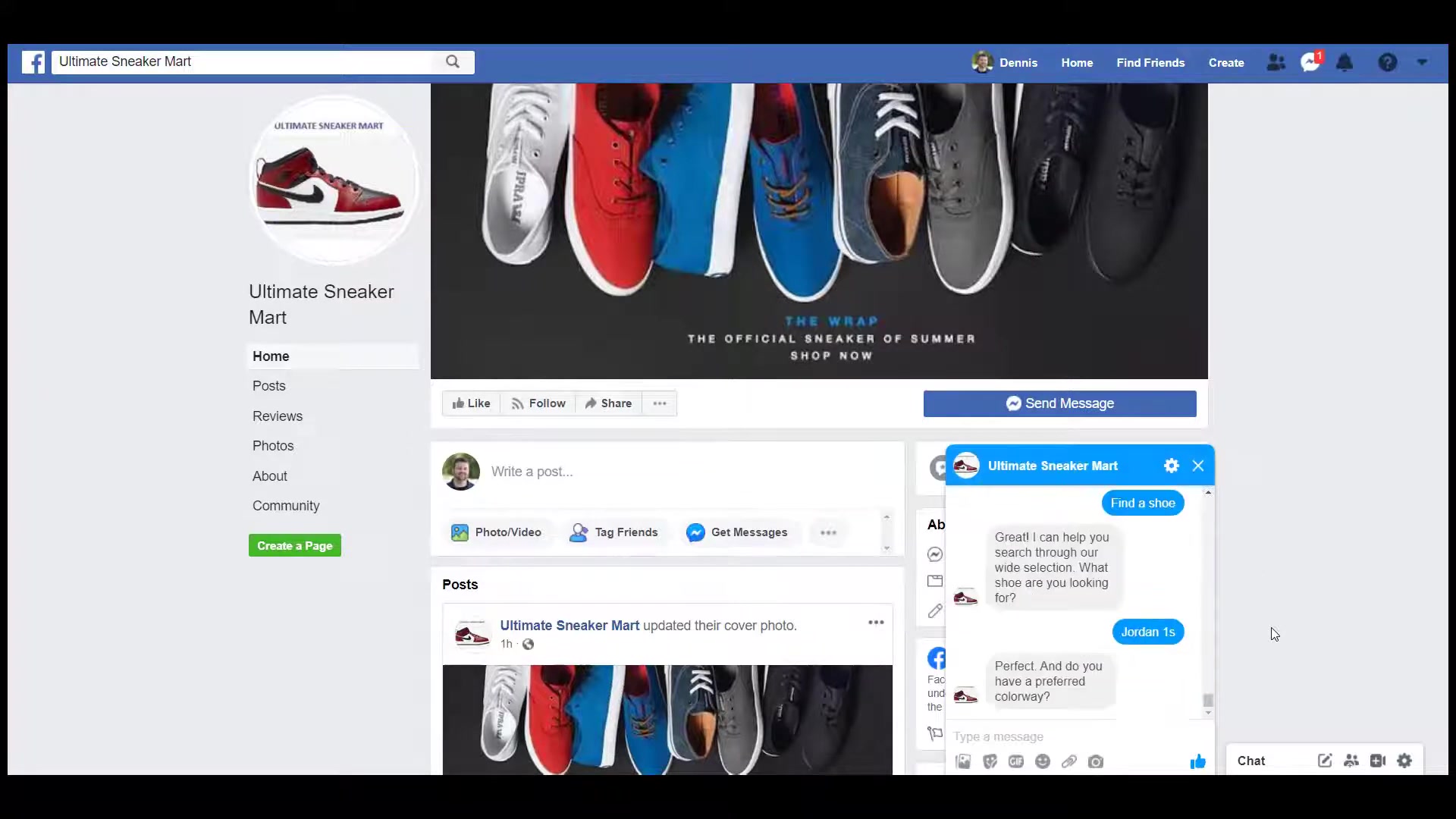
Task: Close the Ultimate Sneaker Mart chat
Action: tap(1198, 466)
